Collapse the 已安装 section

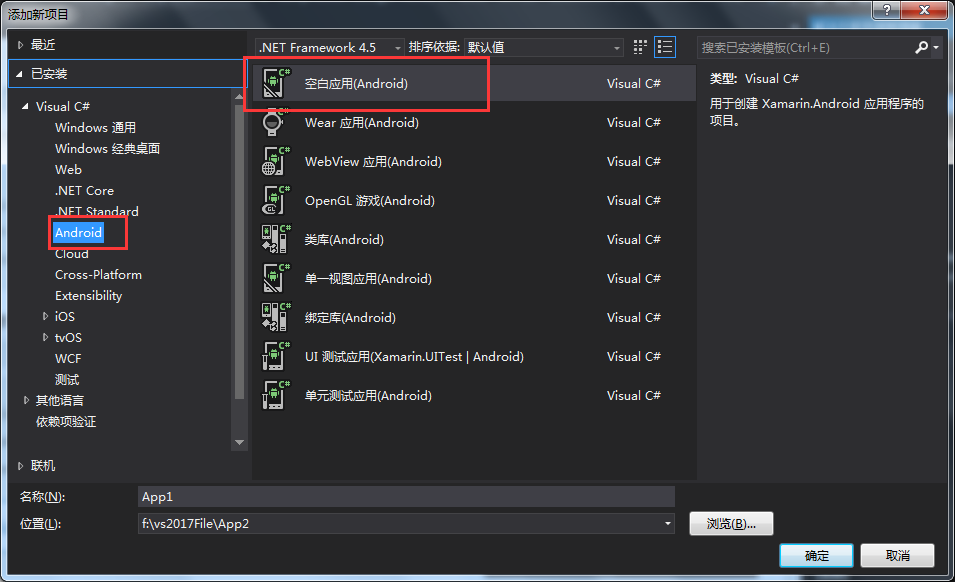click(19, 74)
